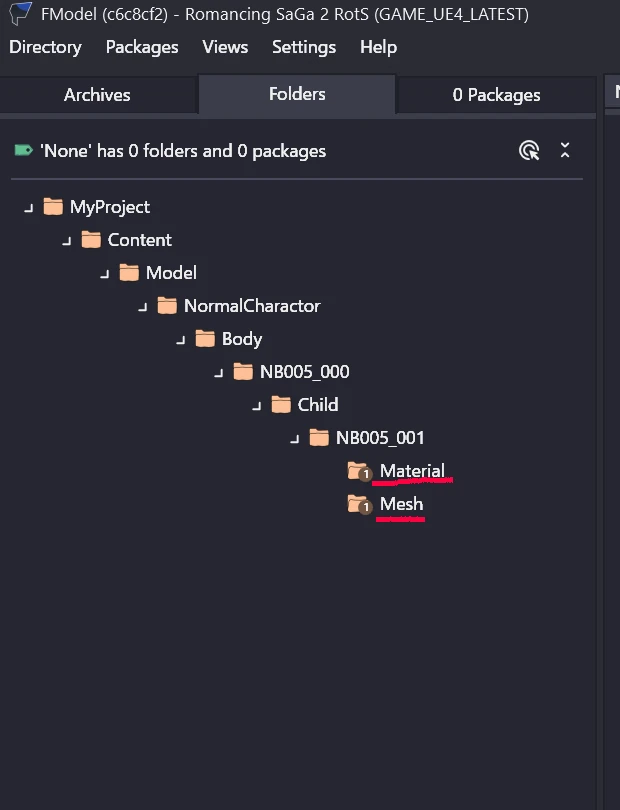Screen dimensions: 620x810
Task: Click the MyProject folder icon
Action: point(53,207)
